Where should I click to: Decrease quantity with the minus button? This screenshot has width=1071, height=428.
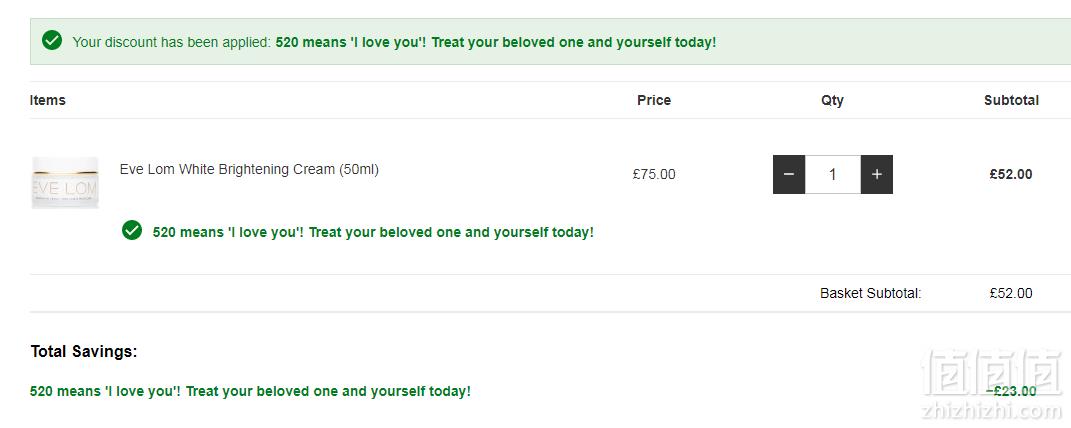click(x=789, y=174)
